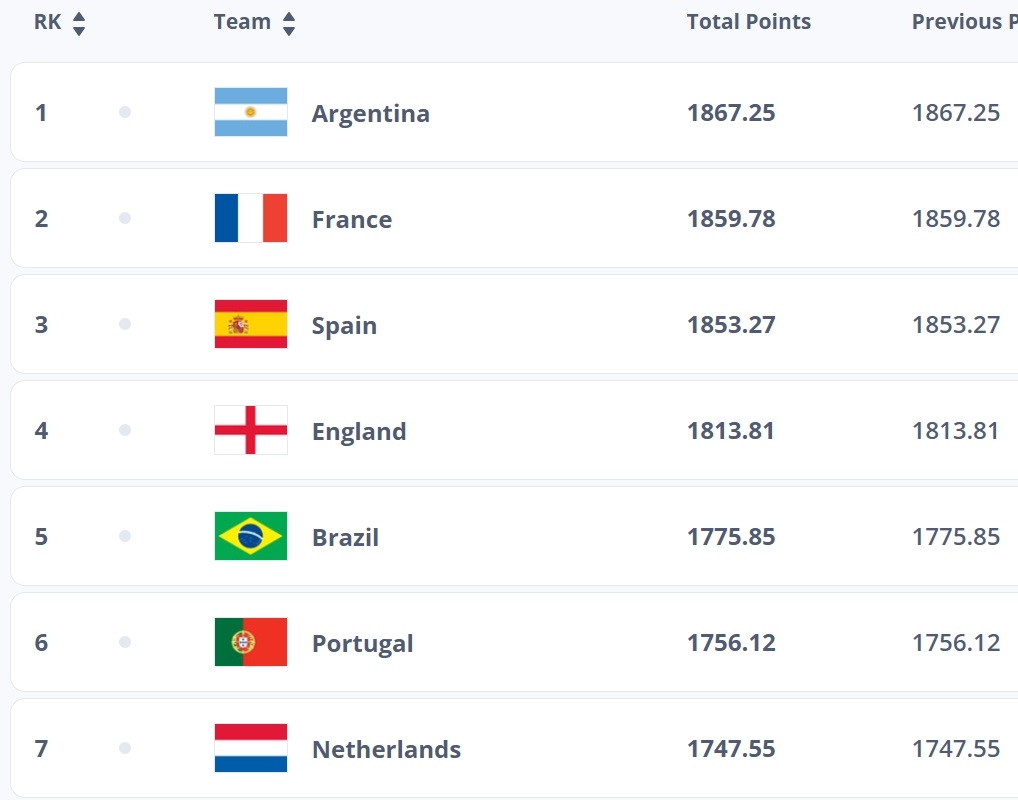1018x800 pixels.
Task: Click rank movement dot for Argentina
Action: pyautogui.click(x=125, y=112)
